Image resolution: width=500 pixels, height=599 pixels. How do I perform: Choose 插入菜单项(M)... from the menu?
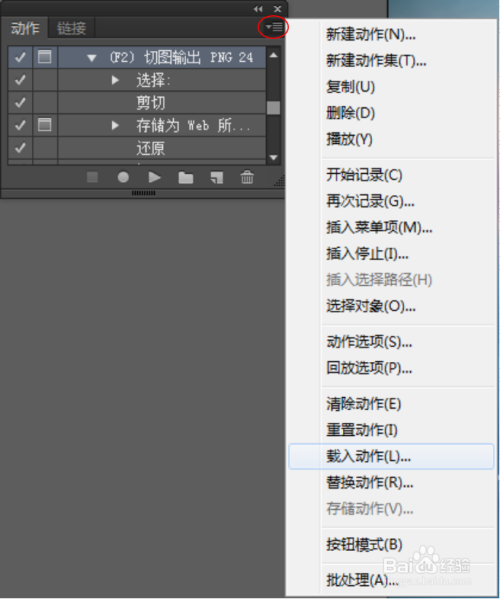tap(392, 228)
